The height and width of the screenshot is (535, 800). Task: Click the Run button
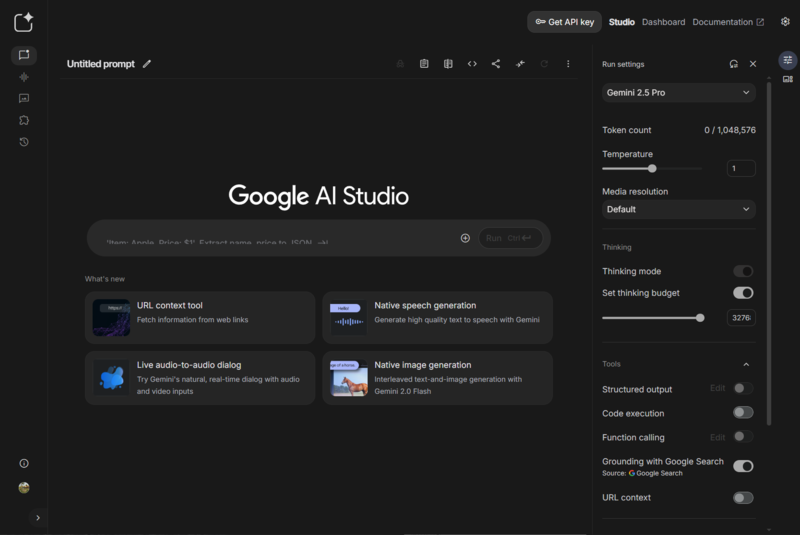point(510,238)
